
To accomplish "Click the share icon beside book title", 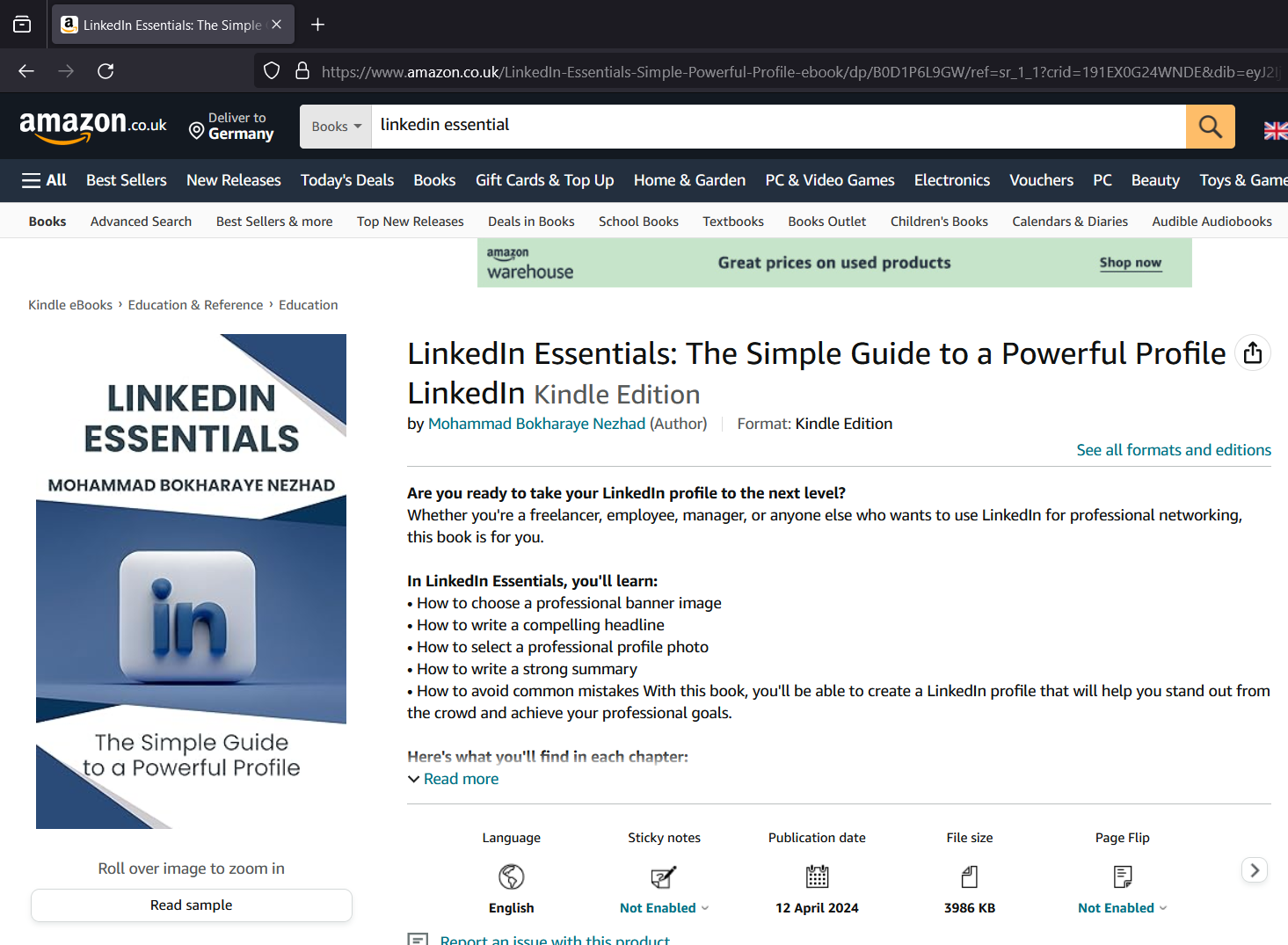I will 1252,353.
